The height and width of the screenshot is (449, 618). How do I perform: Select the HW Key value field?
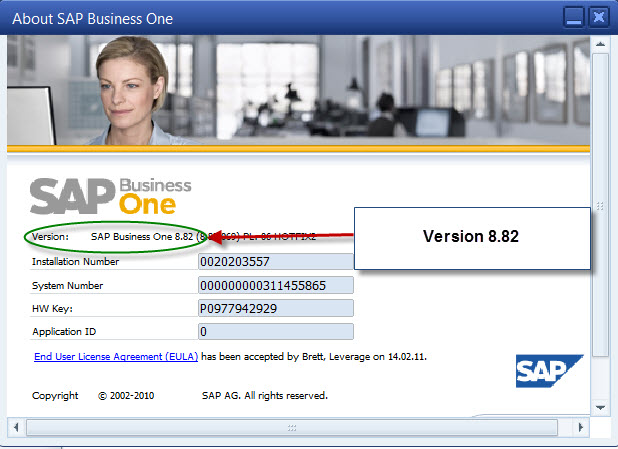276,308
